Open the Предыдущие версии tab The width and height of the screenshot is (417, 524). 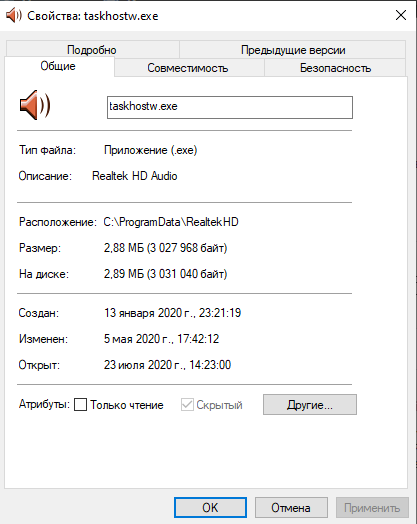pyautogui.click(x=293, y=49)
